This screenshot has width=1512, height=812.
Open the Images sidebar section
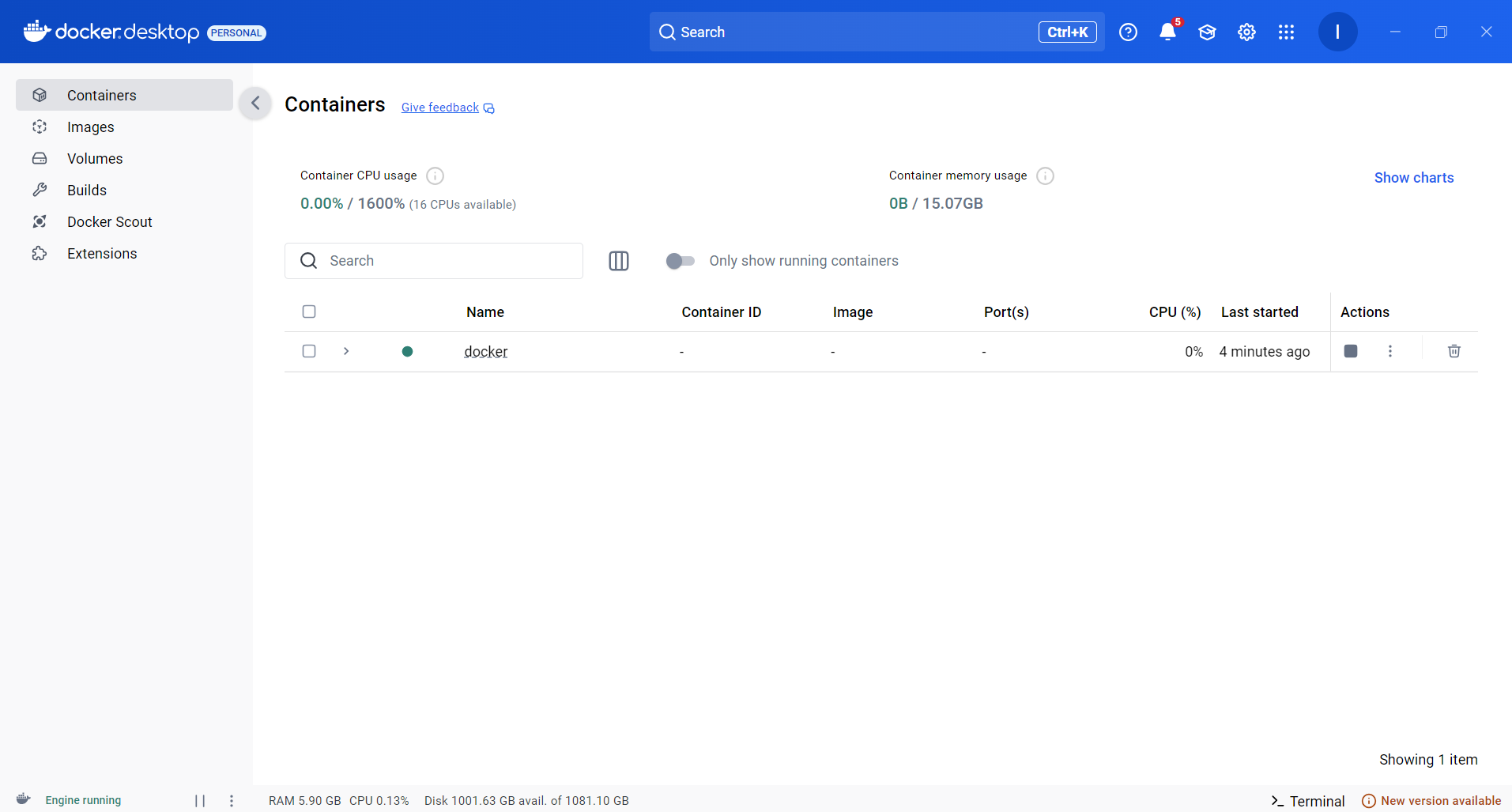click(124, 127)
